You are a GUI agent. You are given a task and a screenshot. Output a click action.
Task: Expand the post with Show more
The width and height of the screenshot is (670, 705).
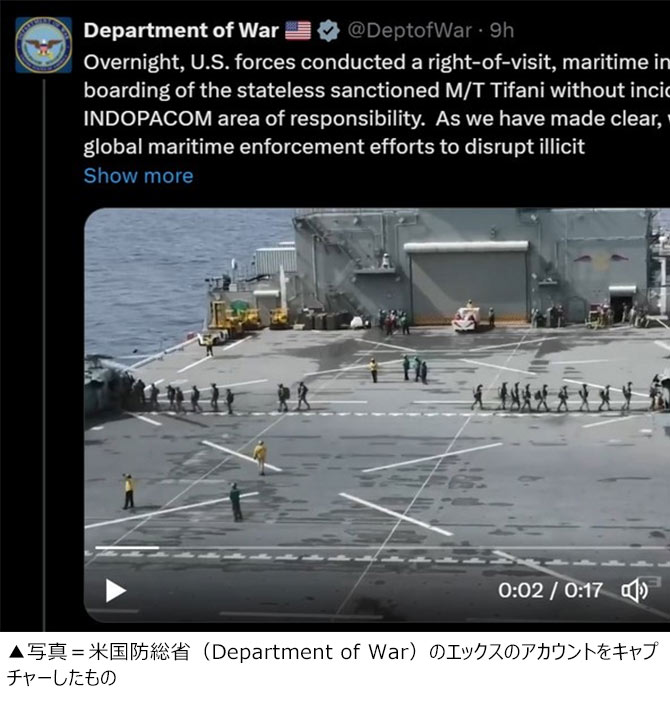click(x=138, y=176)
